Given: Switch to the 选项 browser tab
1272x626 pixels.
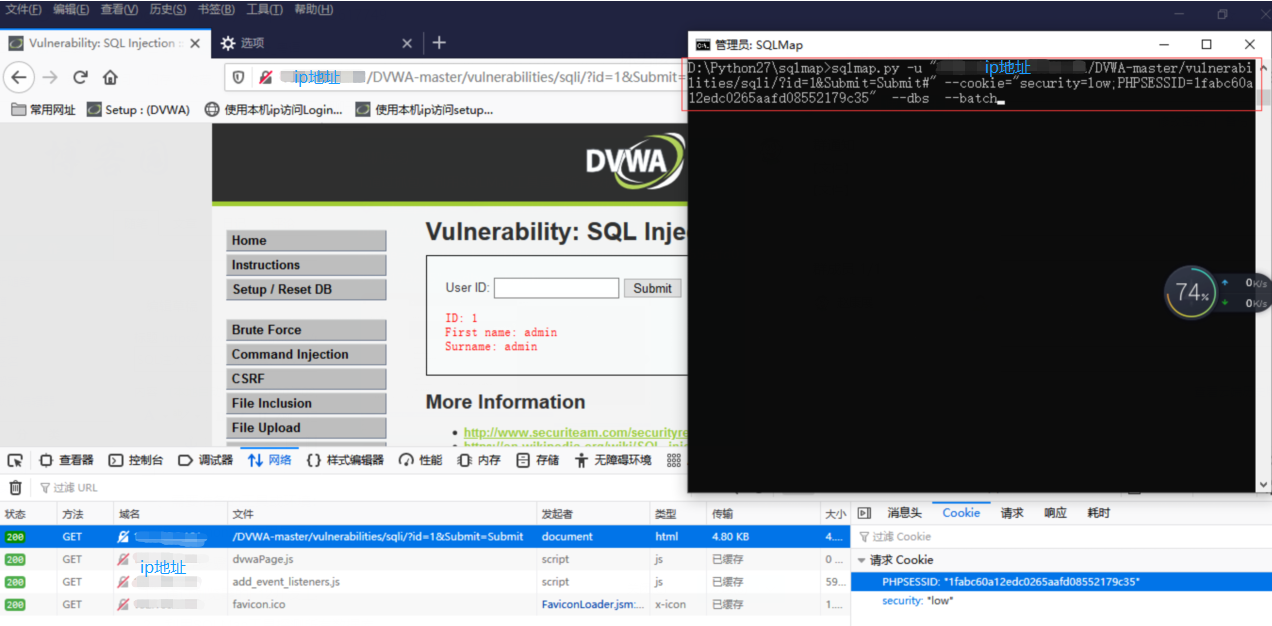Looking at the screenshot, I should (316, 43).
